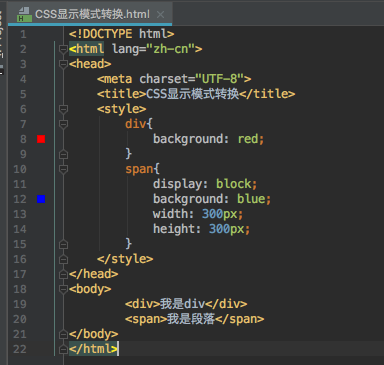Click fold end marker at closing head tag
The width and height of the screenshot is (384, 365).
click(x=63, y=274)
